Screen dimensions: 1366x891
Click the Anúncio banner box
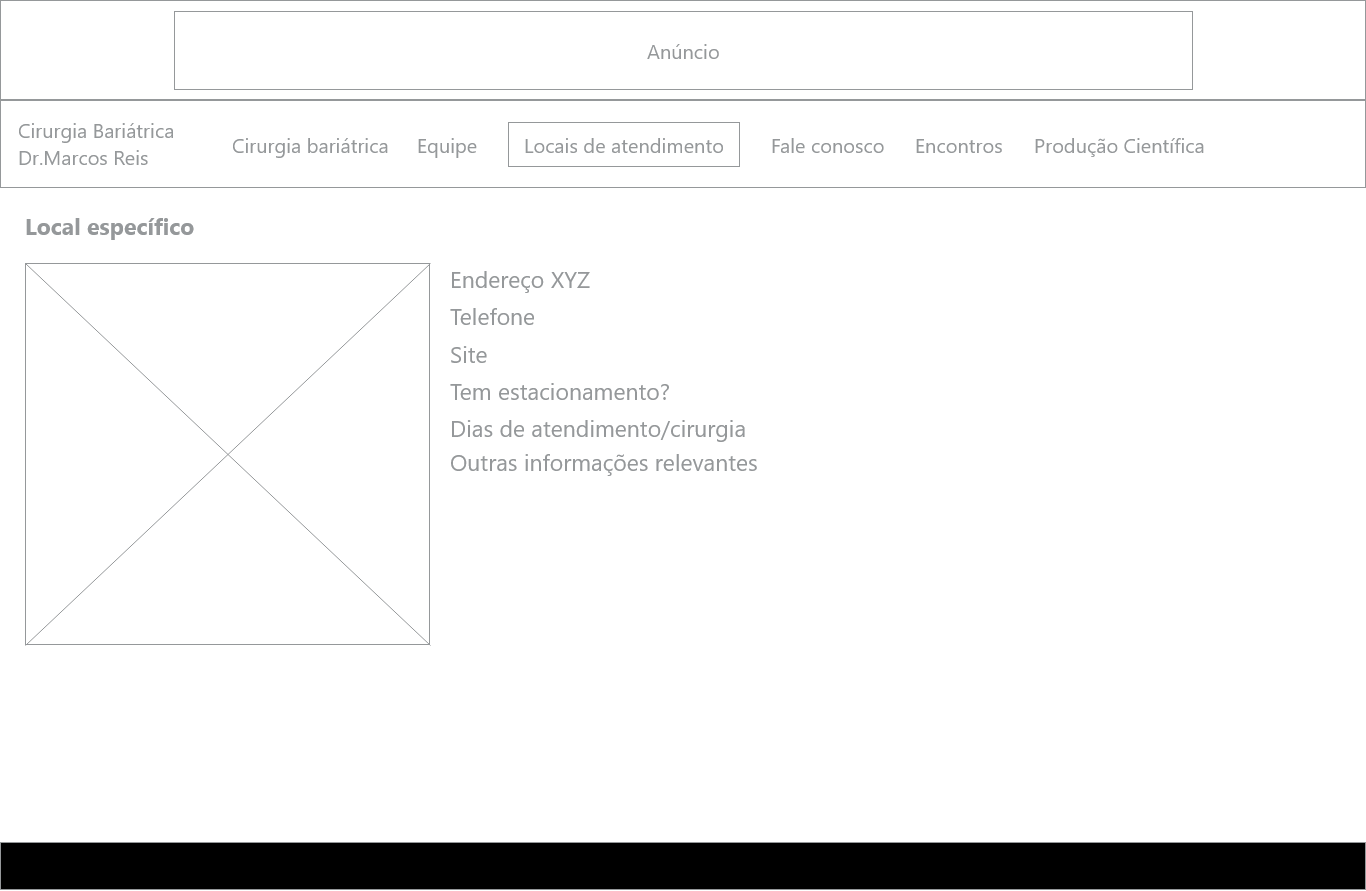pyautogui.click(x=683, y=51)
